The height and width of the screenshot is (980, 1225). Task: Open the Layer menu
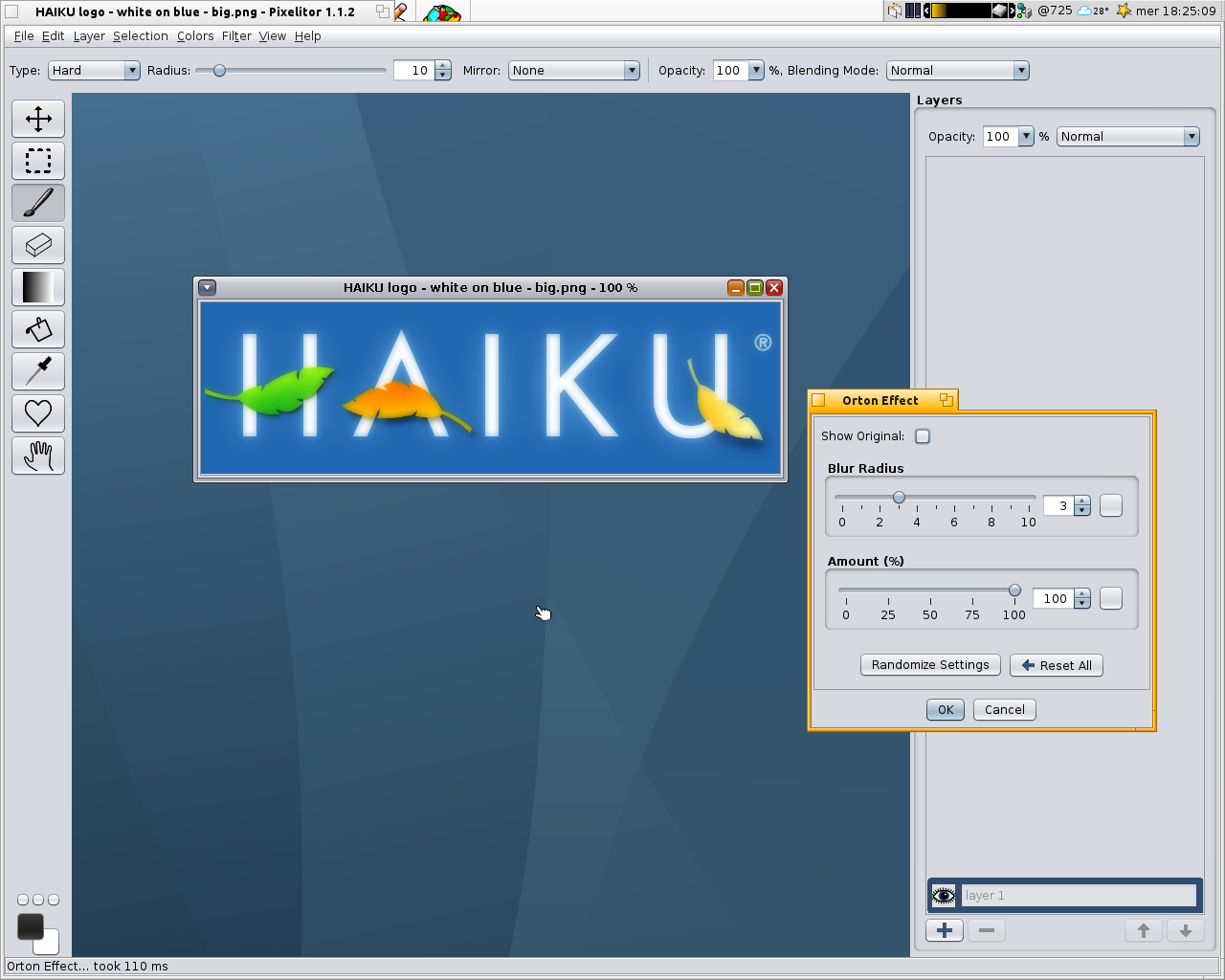(89, 36)
